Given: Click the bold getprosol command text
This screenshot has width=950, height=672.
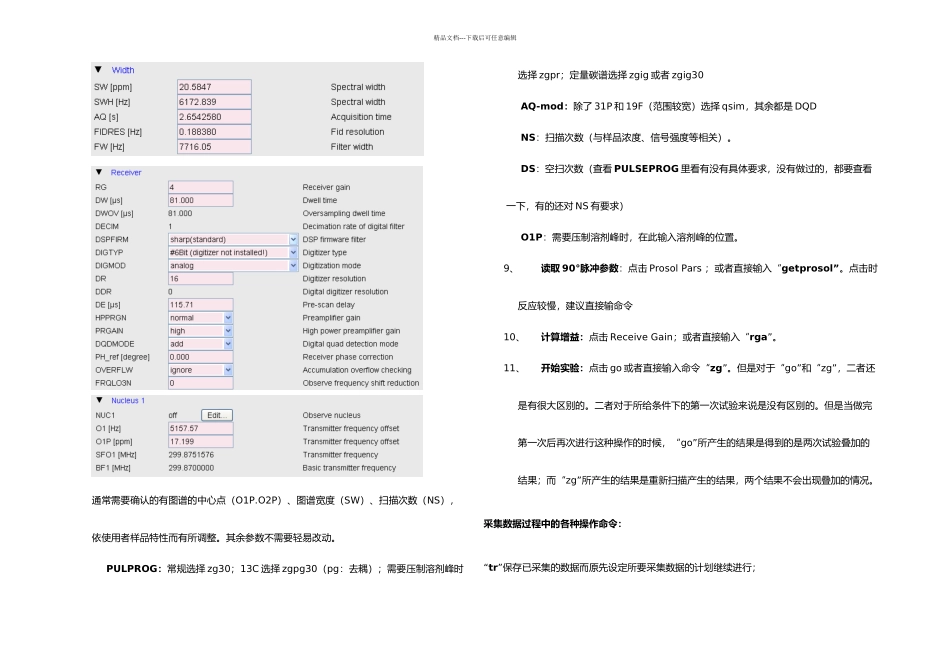Looking at the screenshot, I should pyautogui.click(x=809, y=268).
